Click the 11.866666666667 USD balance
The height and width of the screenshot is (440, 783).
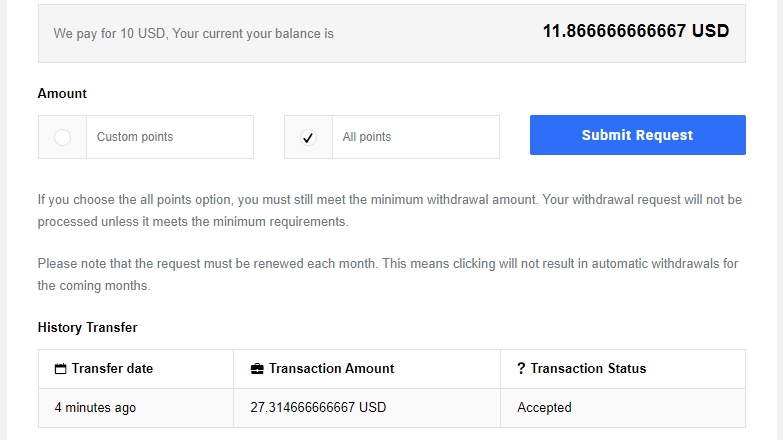[636, 31]
